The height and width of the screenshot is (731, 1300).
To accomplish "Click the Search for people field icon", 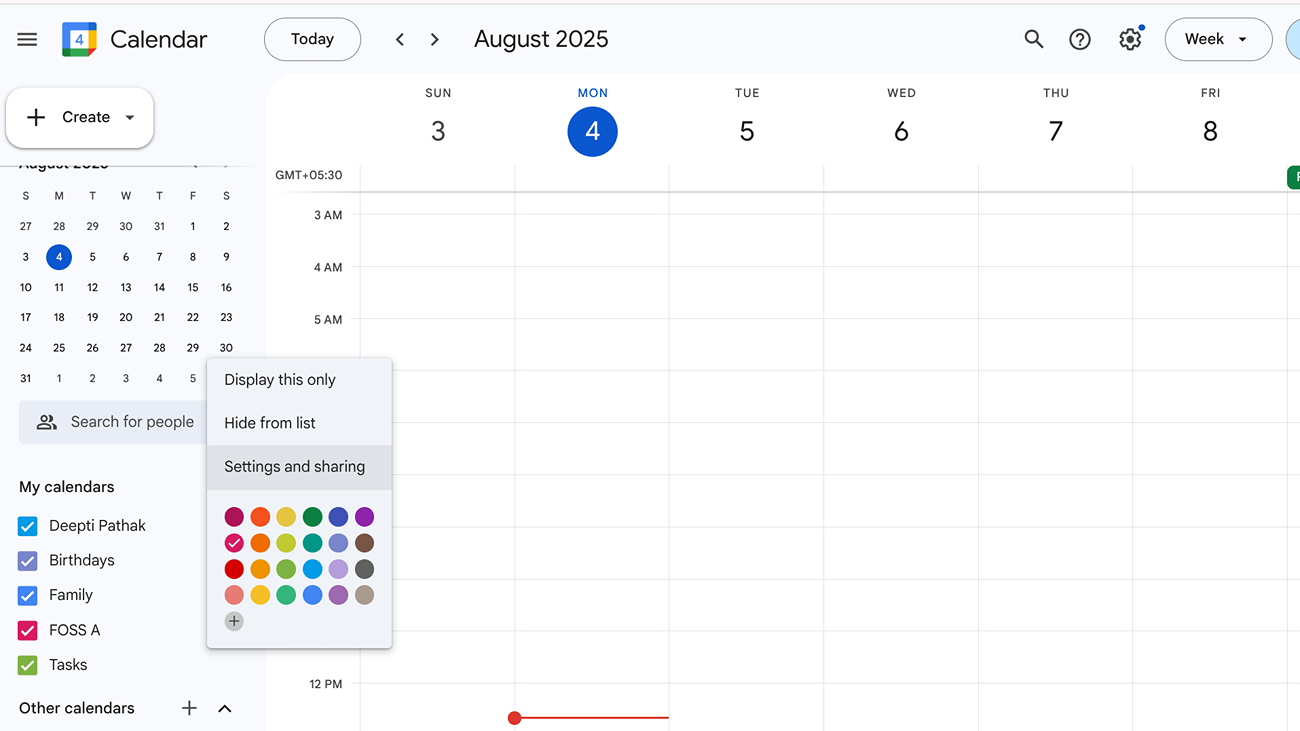I will (x=46, y=422).
